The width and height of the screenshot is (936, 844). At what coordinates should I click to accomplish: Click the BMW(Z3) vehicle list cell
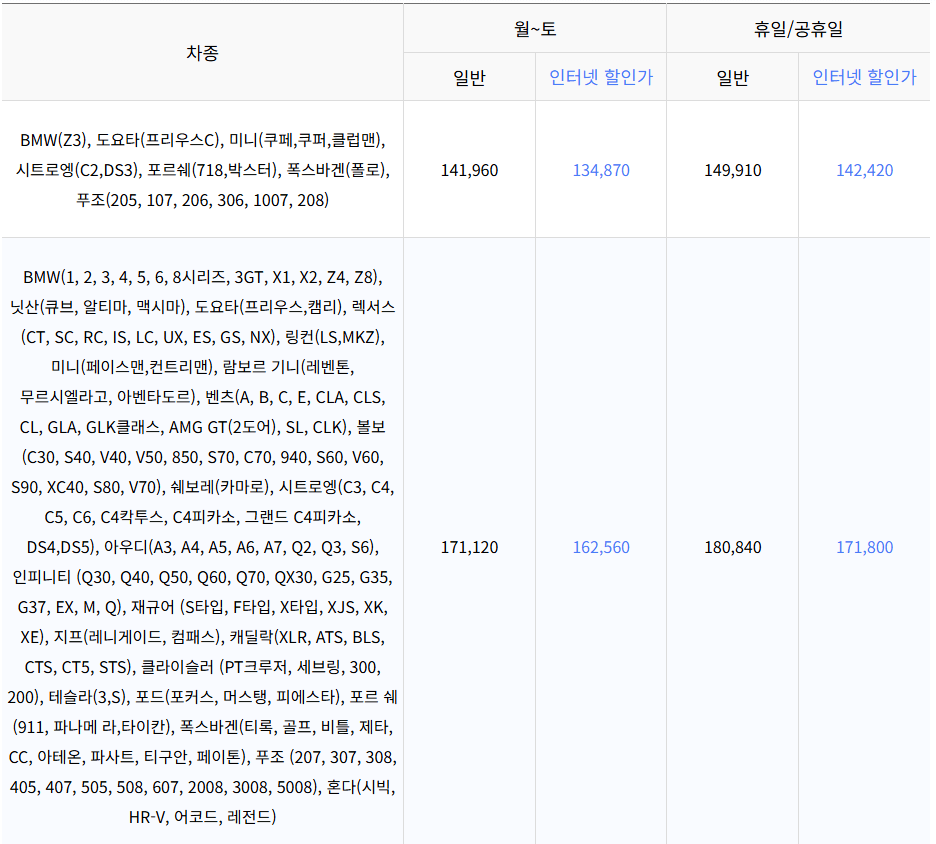(200, 170)
